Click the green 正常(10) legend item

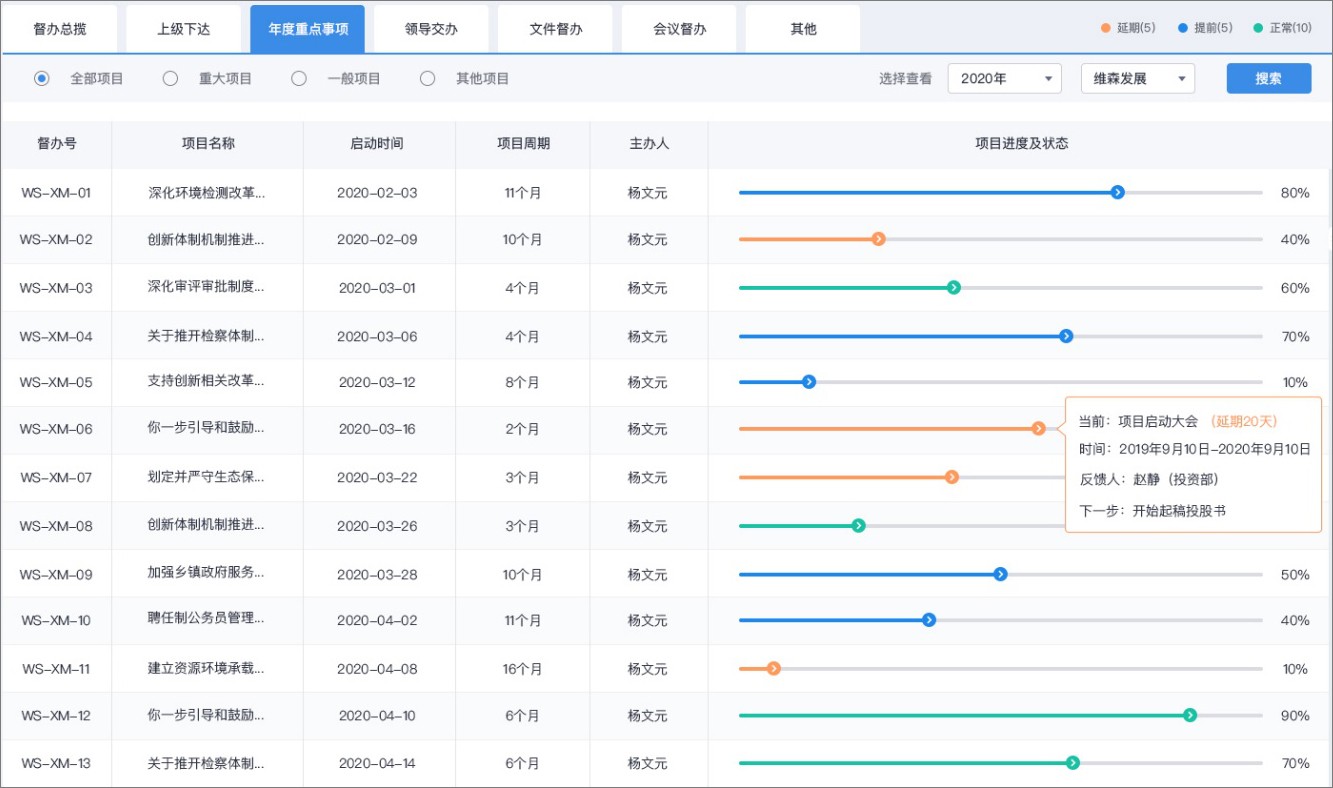coord(1283,28)
